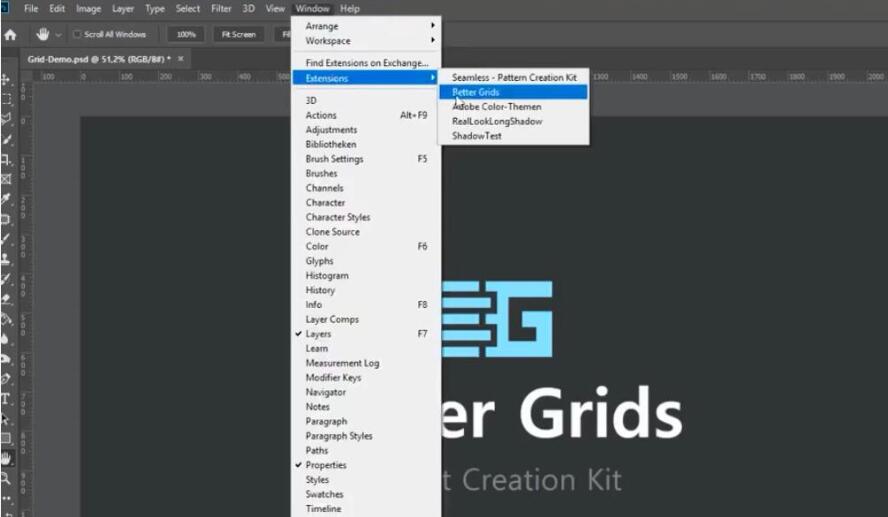Screen dimensions: 888x517
Task: Open the 3D menu in menu bar
Action: pos(248,8)
